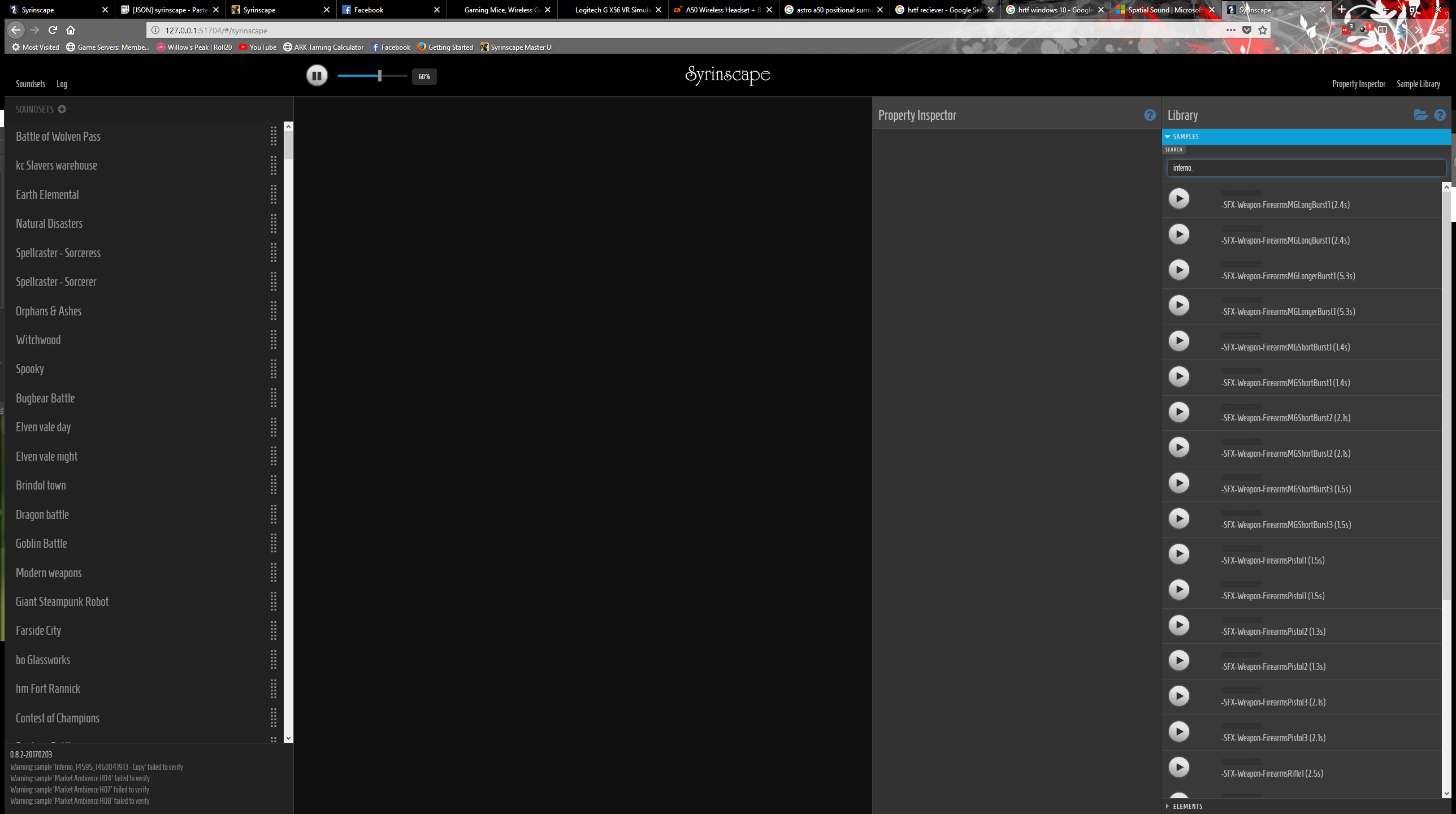Open the Log menu
1456x814 pixels.
coord(62,84)
